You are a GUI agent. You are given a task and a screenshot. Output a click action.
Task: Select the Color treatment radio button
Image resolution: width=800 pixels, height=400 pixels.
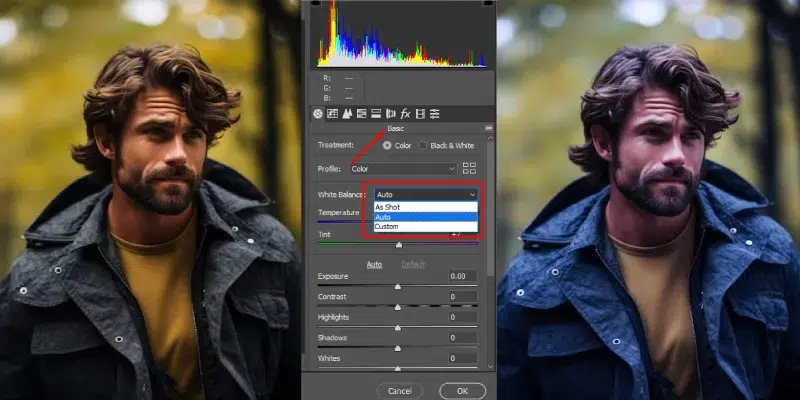click(x=387, y=145)
